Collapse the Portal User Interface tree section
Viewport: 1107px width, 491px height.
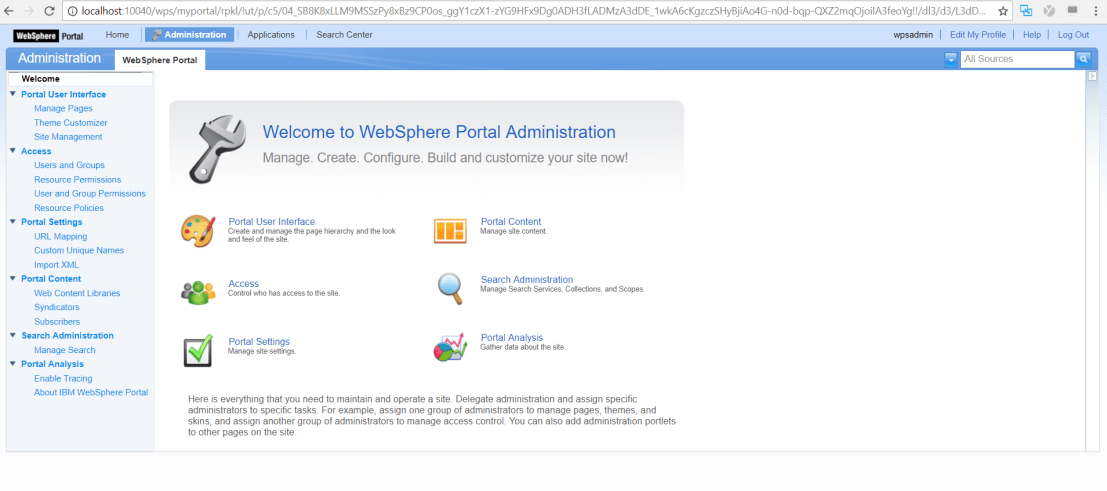tap(13, 94)
